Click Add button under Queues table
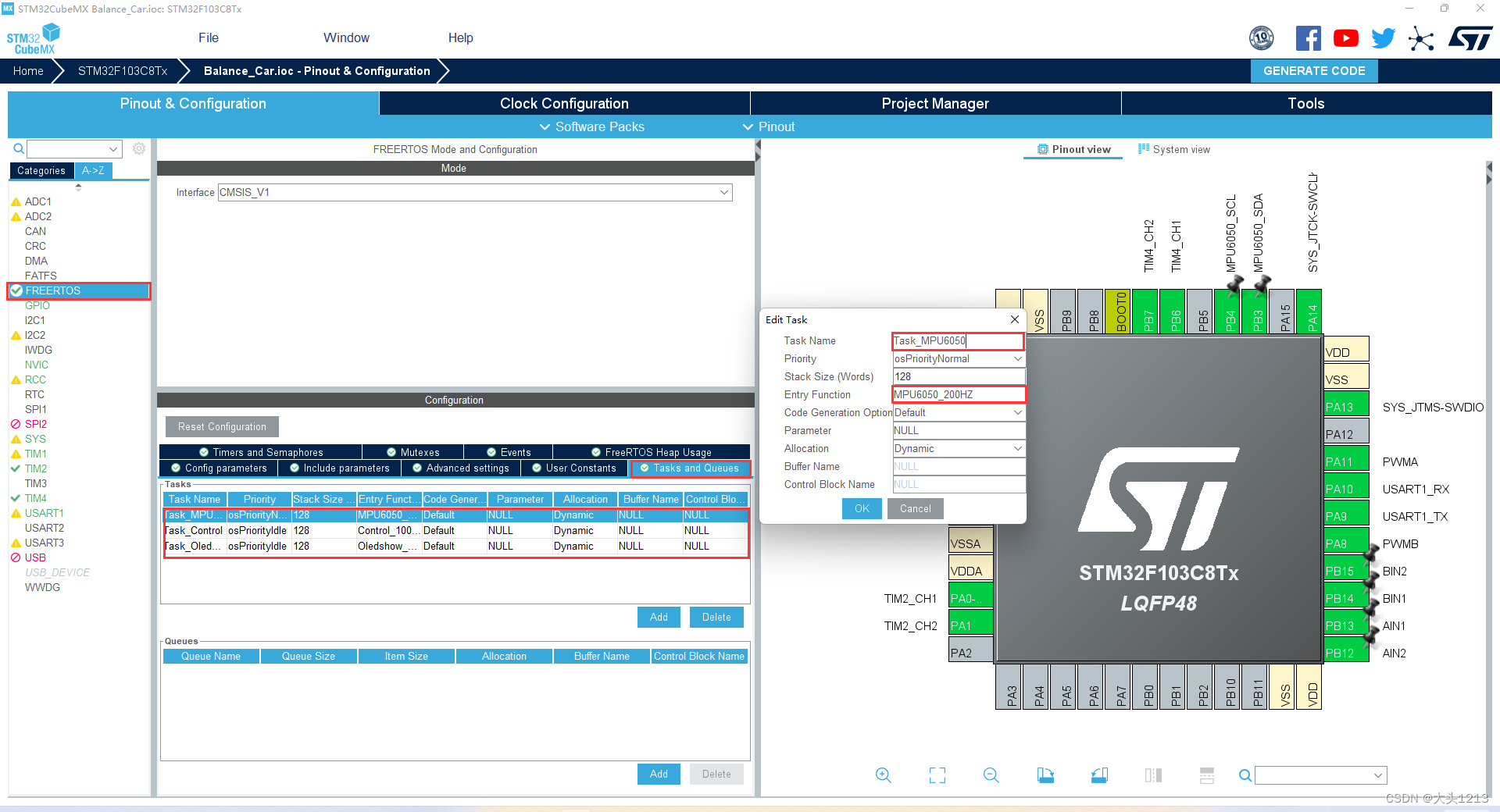1500x812 pixels. point(659,775)
